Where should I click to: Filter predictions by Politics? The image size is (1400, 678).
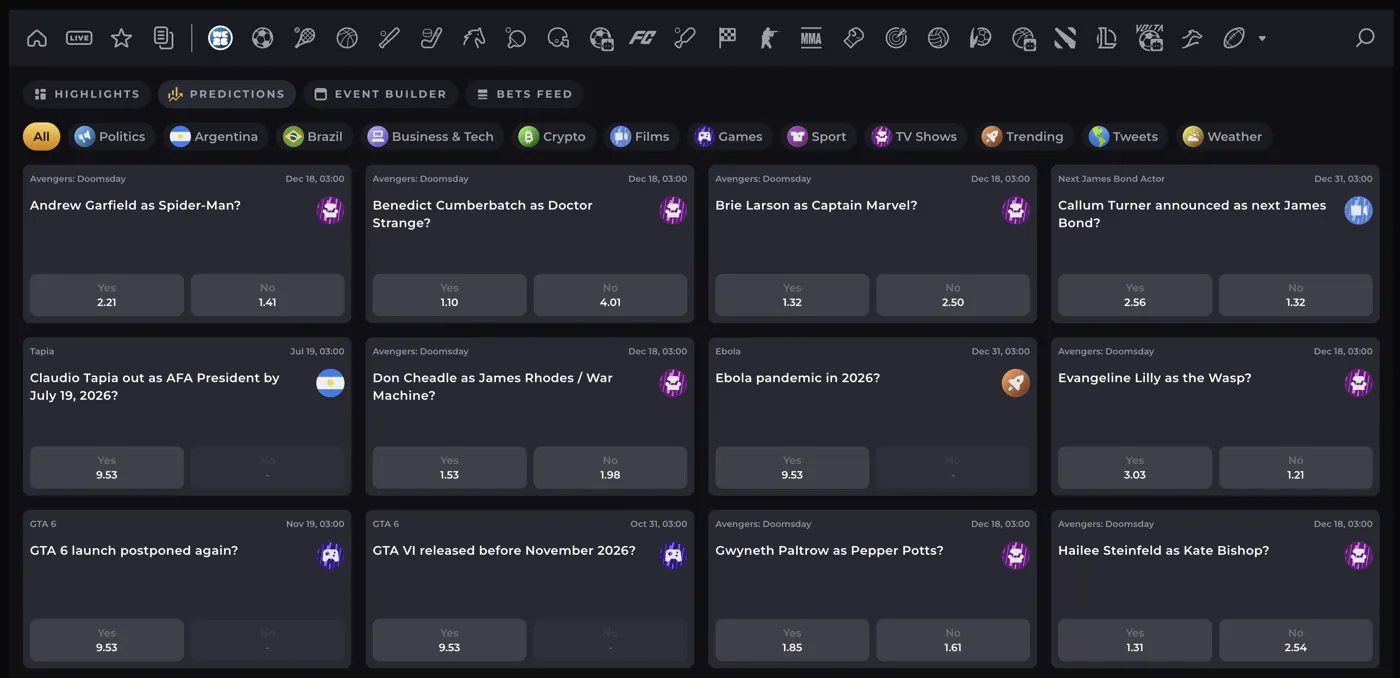click(x=111, y=136)
